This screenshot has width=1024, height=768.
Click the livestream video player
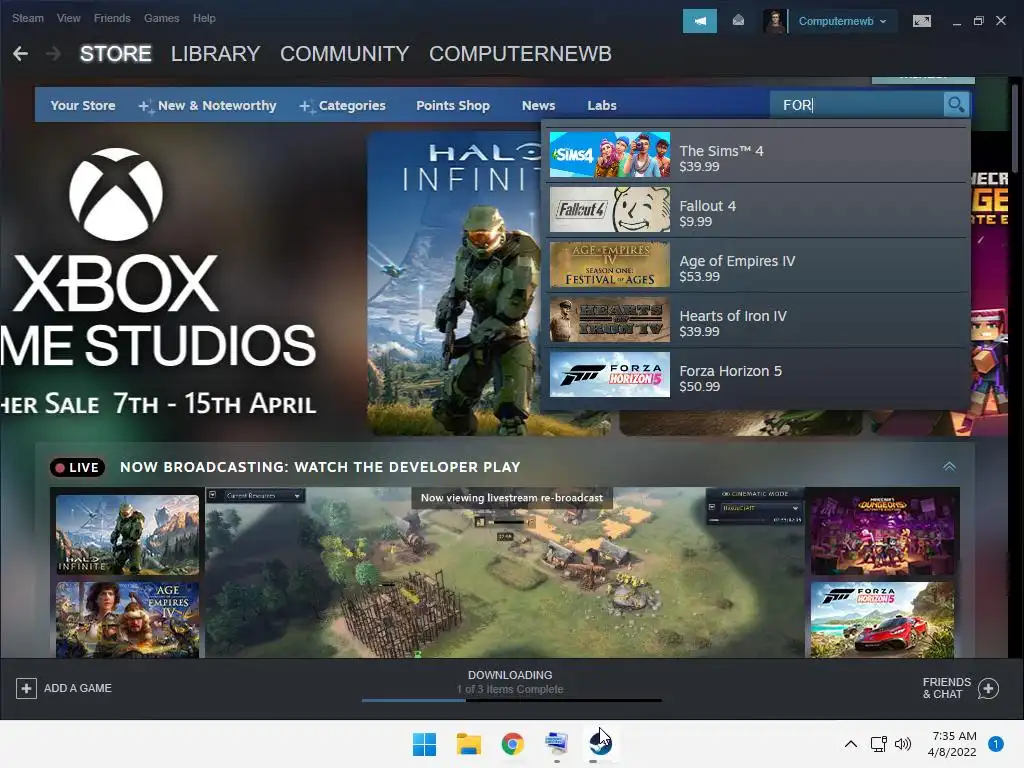(x=505, y=573)
